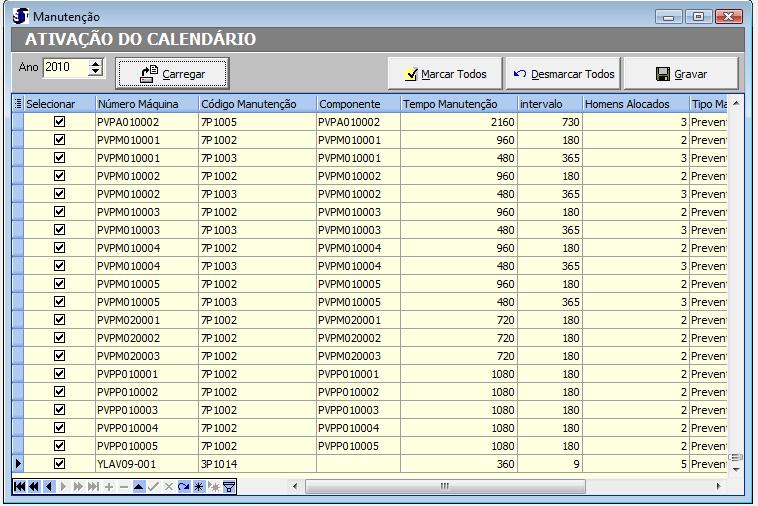
Task: Go to previous record arrow
Action: point(49,487)
